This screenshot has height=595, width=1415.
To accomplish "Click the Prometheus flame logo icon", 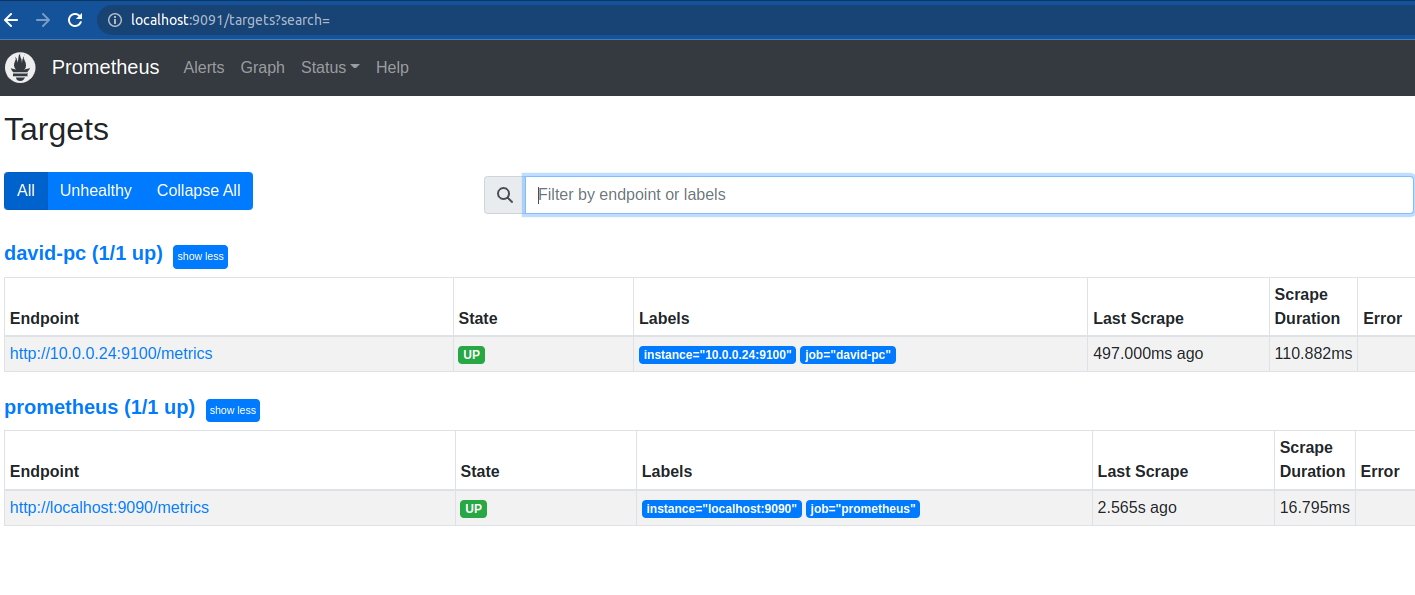I will click(20, 68).
